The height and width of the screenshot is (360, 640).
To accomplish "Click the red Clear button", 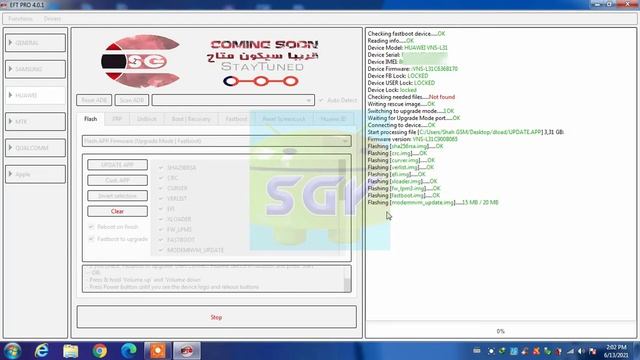I will click(x=118, y=211).
